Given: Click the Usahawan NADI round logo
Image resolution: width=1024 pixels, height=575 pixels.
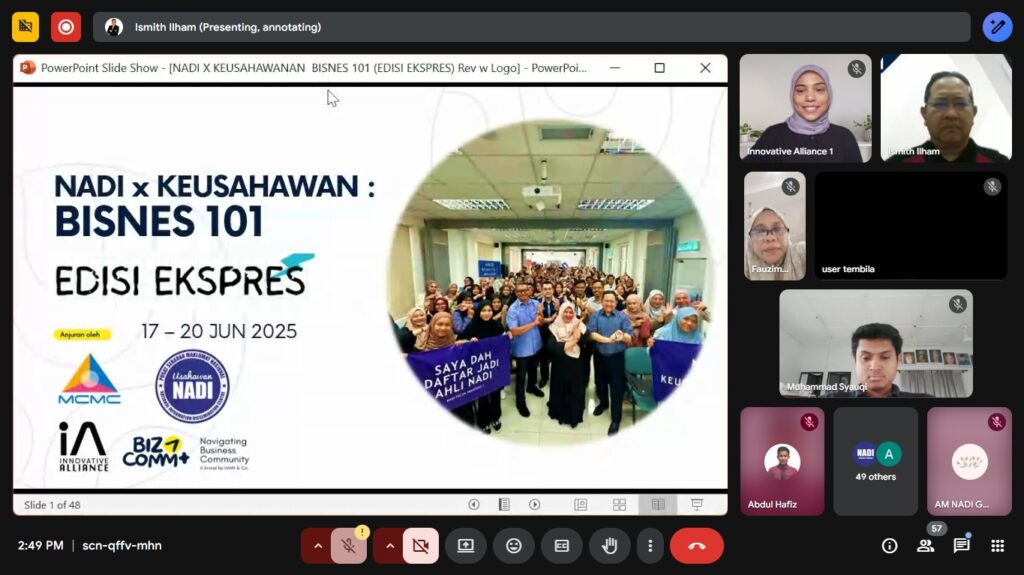Looking at the screenshot, I should [192, 386].
